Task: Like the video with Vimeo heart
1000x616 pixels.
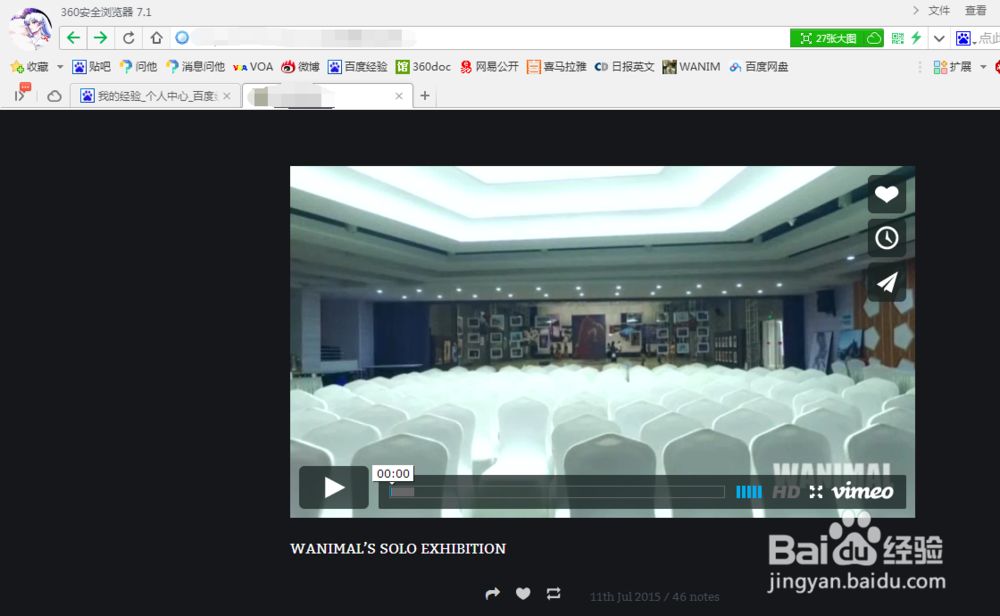Action: (886, 194)
